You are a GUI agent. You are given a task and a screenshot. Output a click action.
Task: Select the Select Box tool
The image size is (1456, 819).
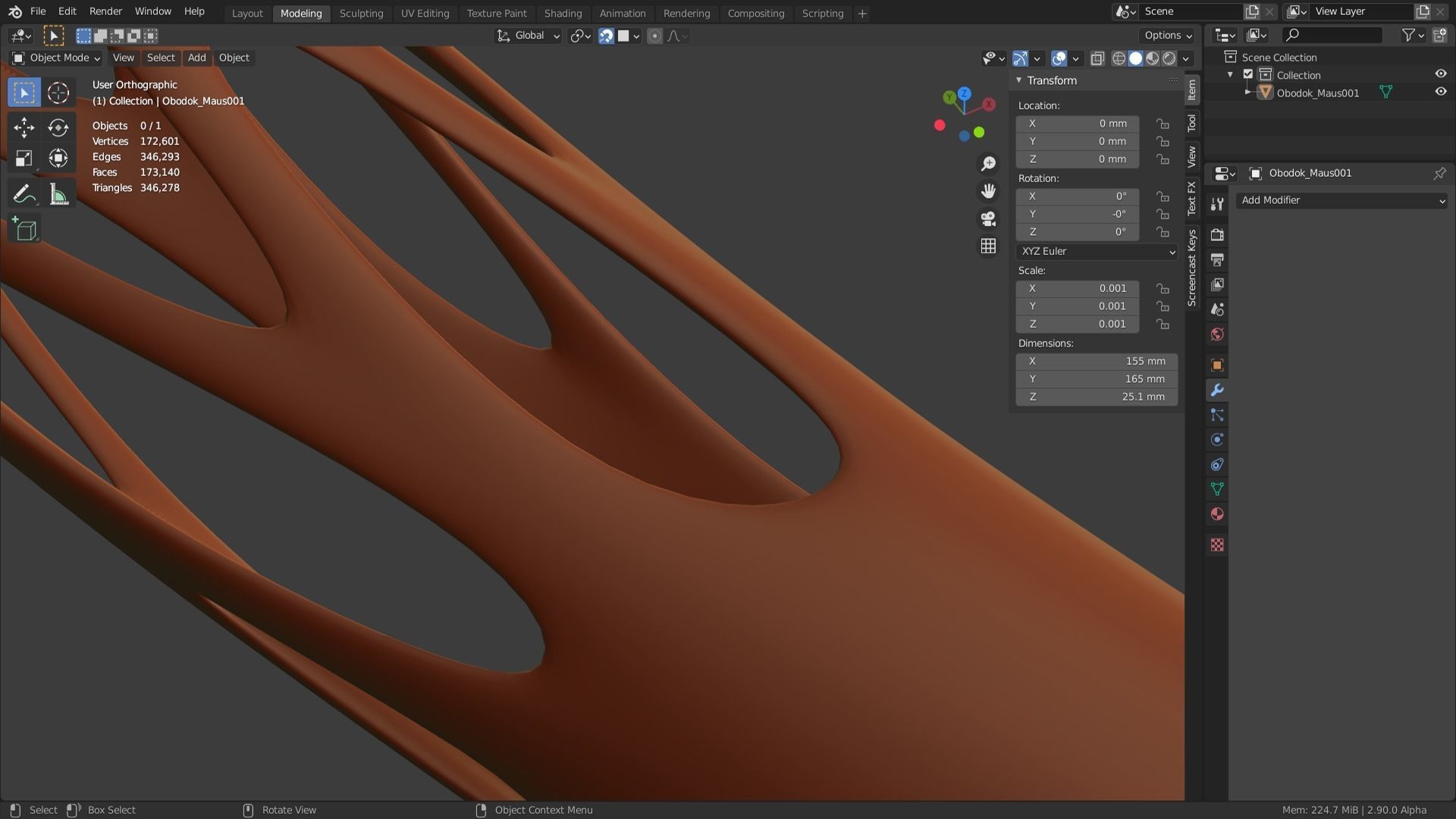tap(24, 93)
